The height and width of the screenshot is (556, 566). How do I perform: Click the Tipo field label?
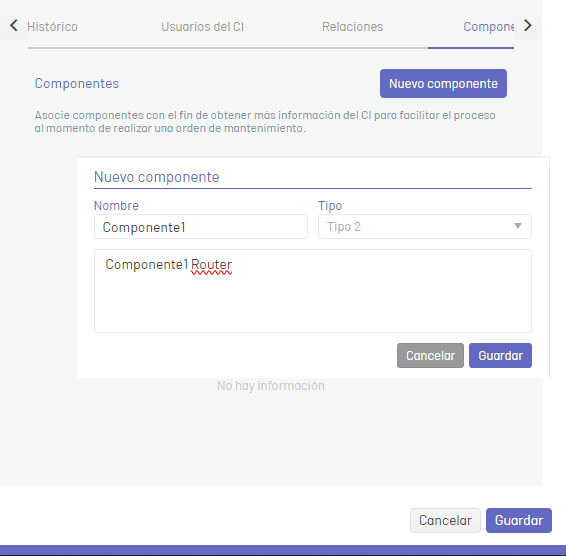330,205
